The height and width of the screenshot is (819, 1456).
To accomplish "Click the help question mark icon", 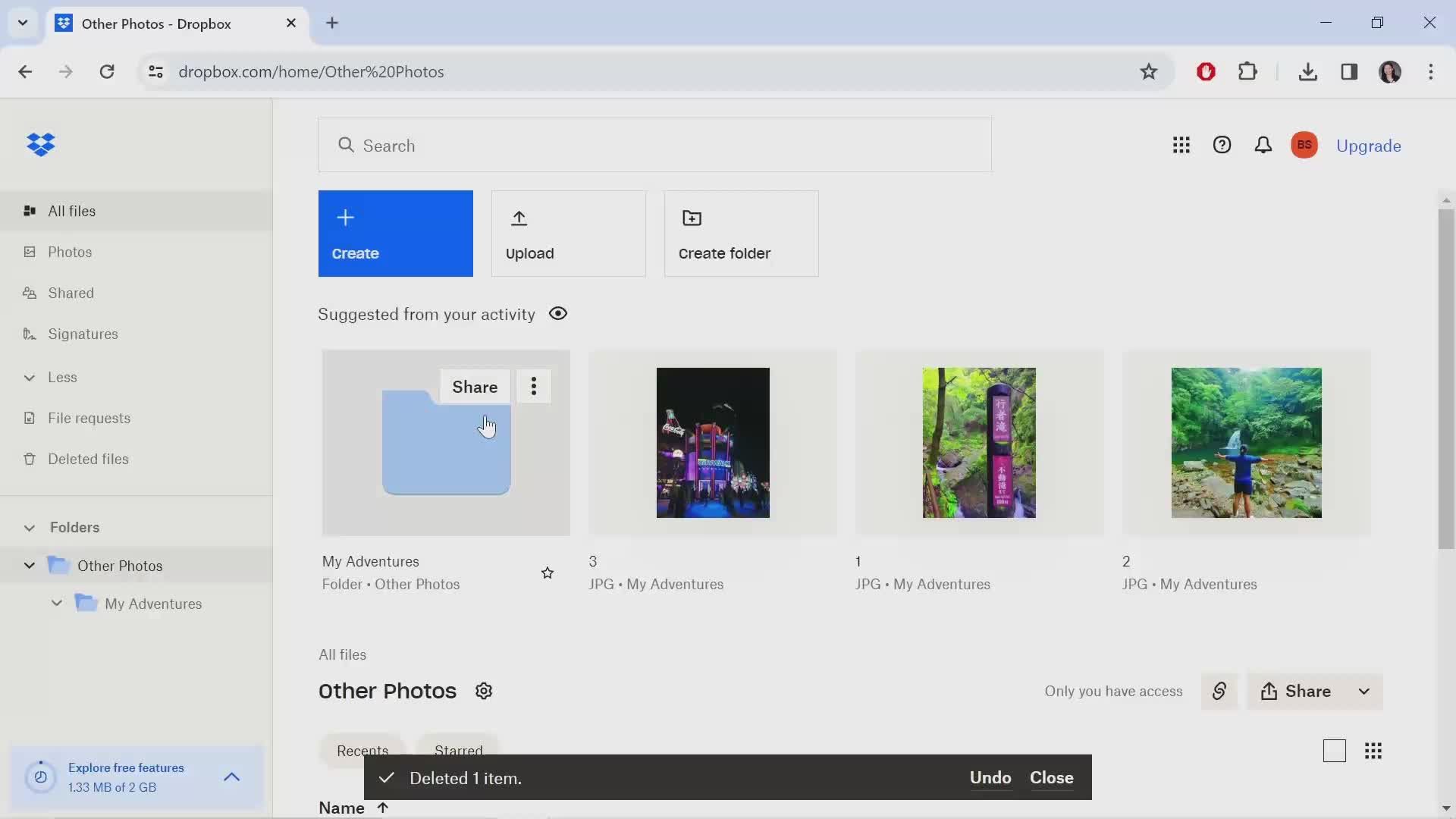I will tap(1222, 145).
